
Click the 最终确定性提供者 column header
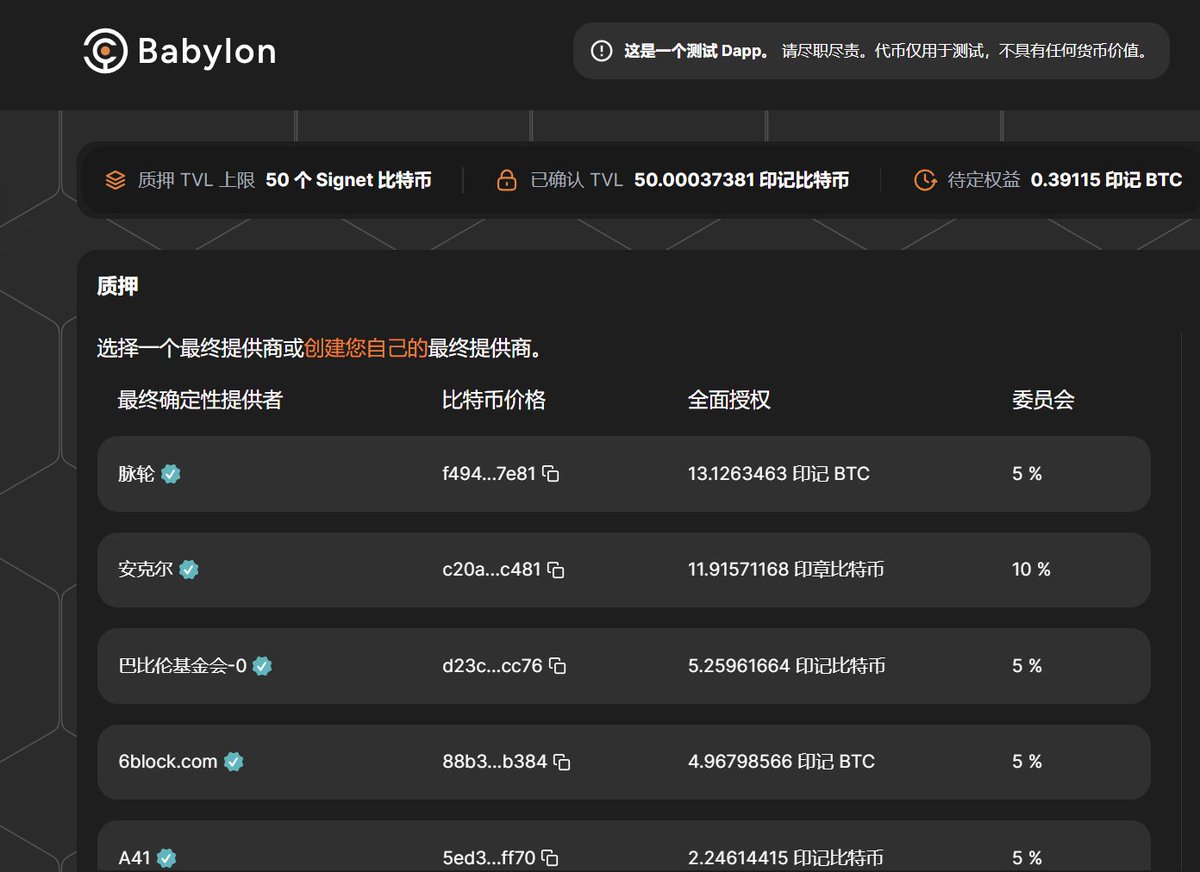point(200,400)
